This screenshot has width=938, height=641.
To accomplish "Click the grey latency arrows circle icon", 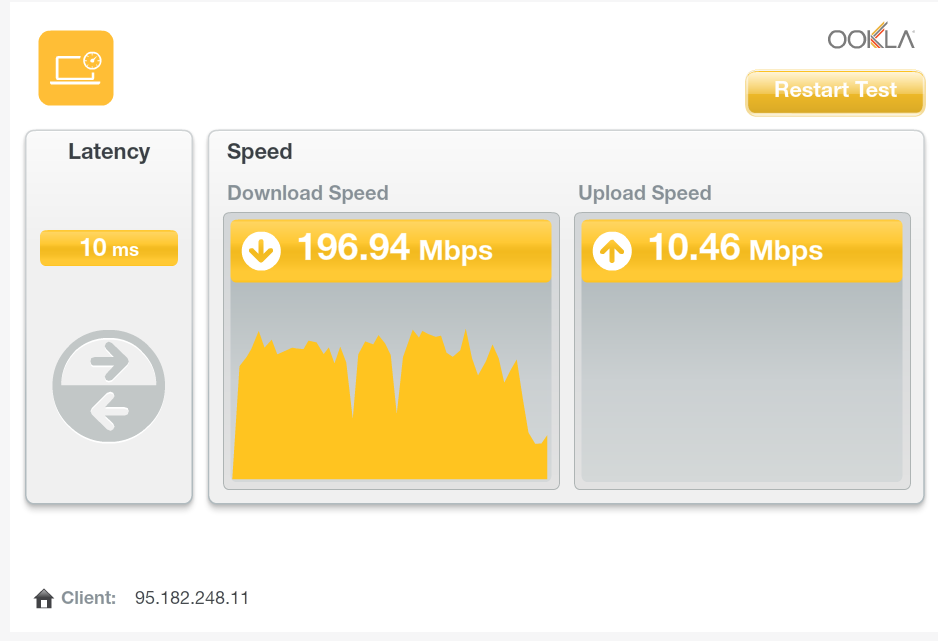I will pyautogui.click(x=108, y=386).
